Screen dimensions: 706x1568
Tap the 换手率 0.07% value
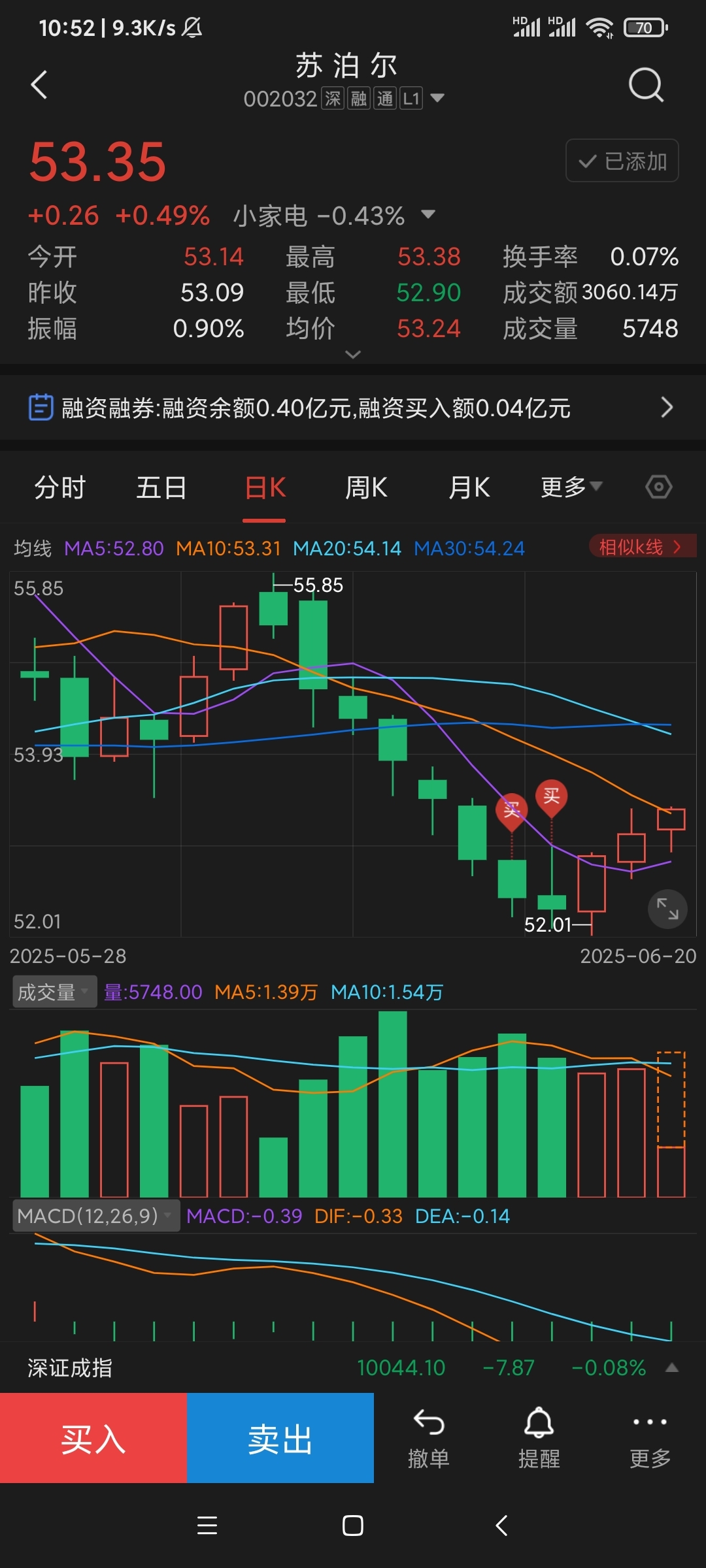(644, 257)
